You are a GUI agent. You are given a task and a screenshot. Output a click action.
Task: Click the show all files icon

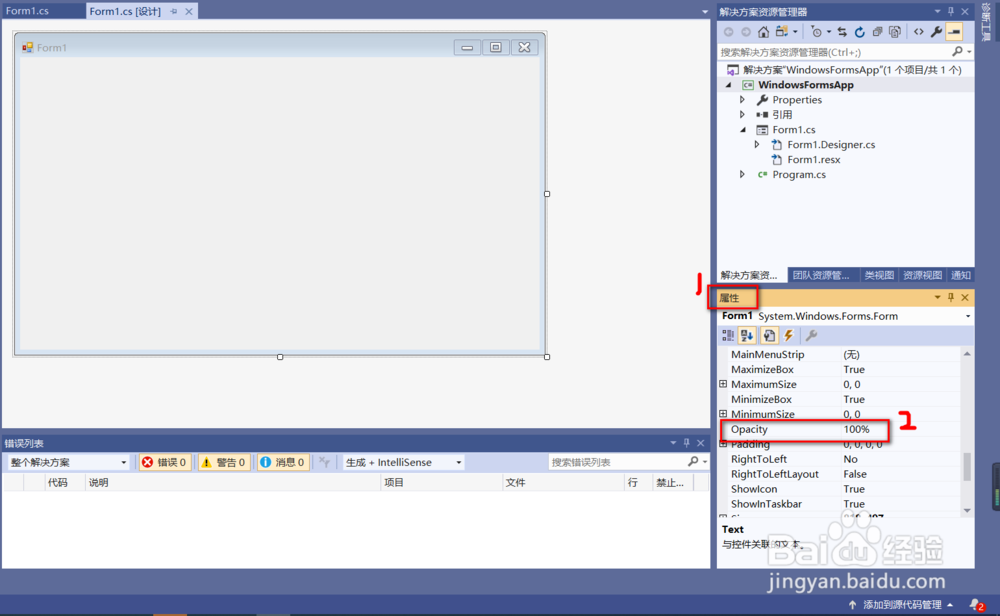click(x=895, y=32)
